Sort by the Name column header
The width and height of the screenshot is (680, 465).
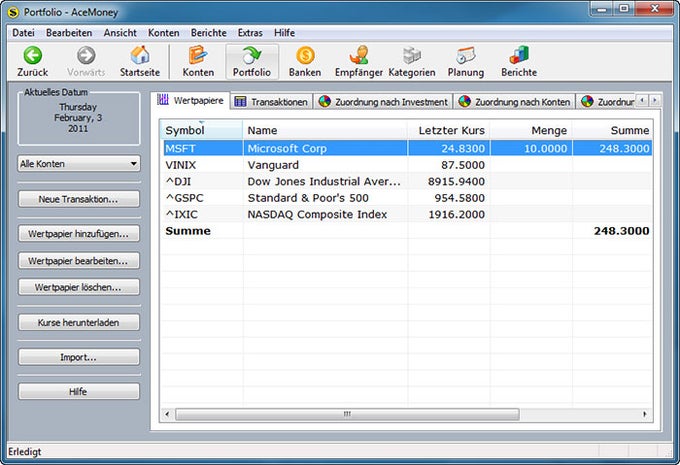pyautogui.click(x=325, y=130)
